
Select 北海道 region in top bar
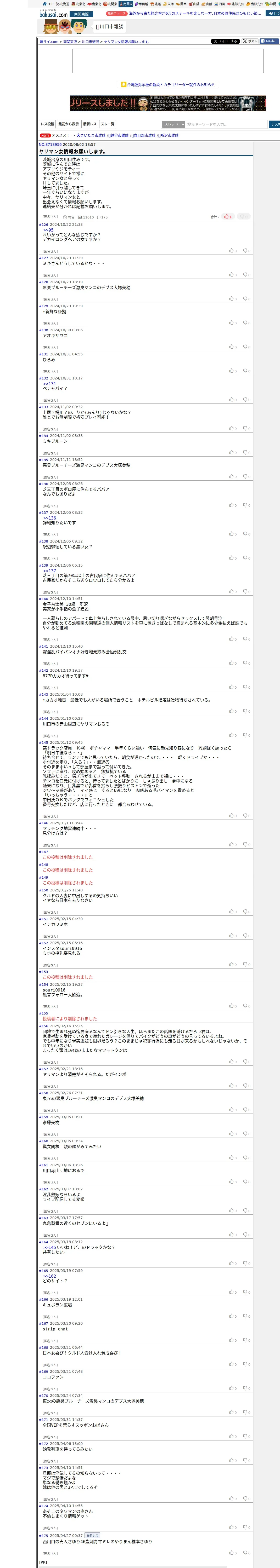point(63,4)
